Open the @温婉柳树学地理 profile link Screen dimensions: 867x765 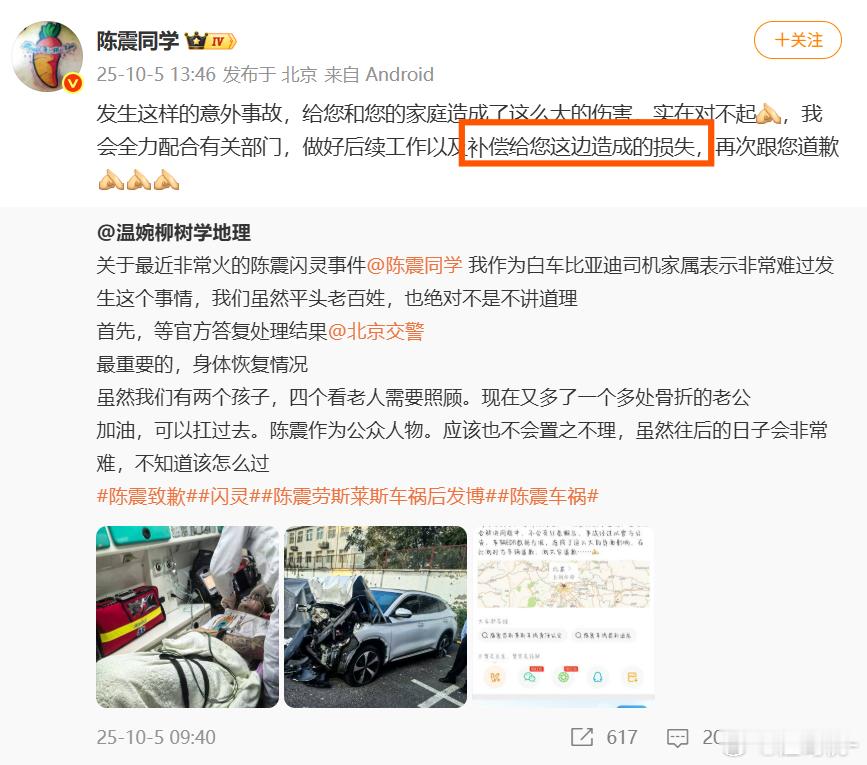pos(174,233)
